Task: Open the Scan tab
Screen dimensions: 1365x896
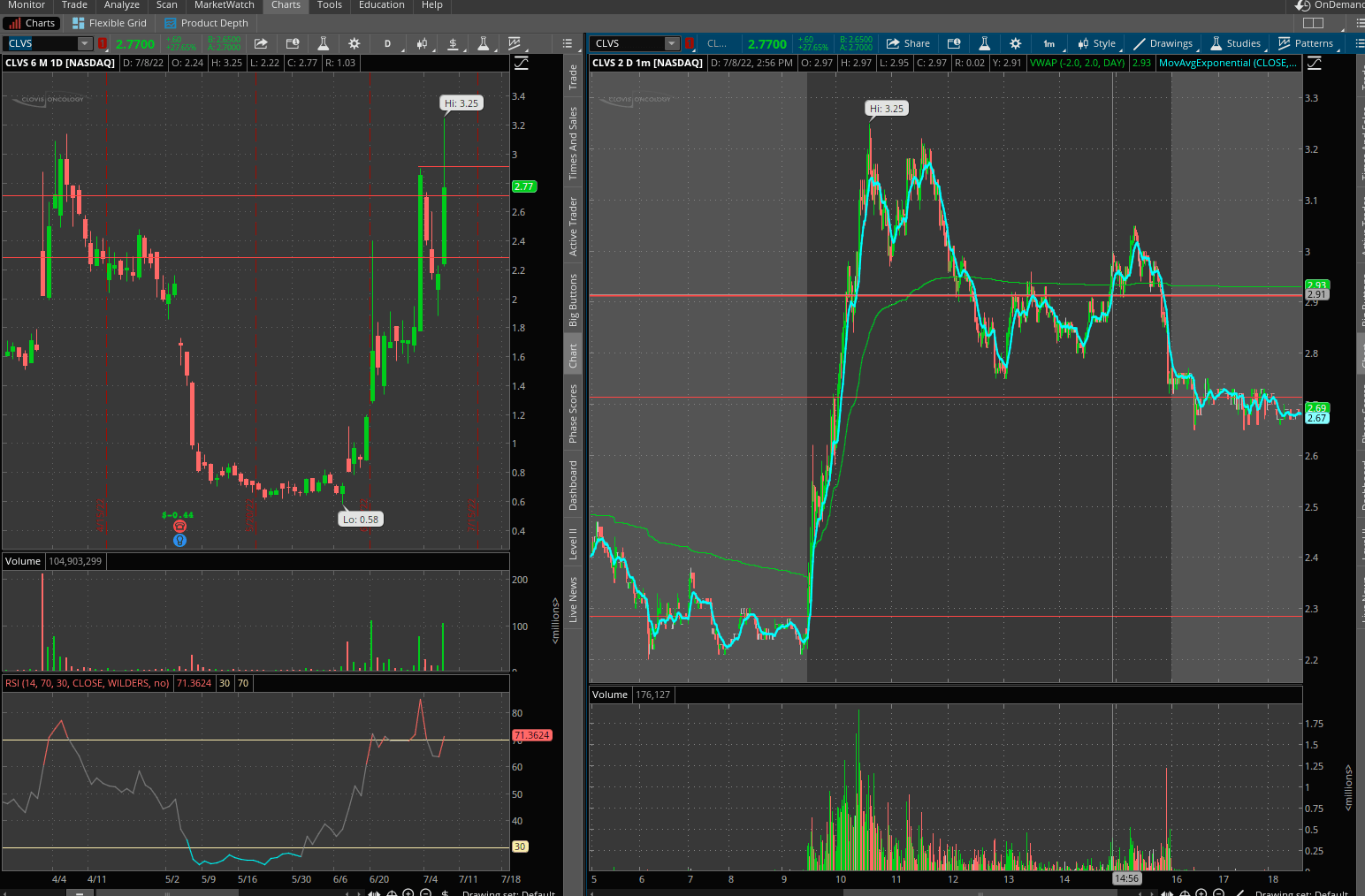Action: 167,5
